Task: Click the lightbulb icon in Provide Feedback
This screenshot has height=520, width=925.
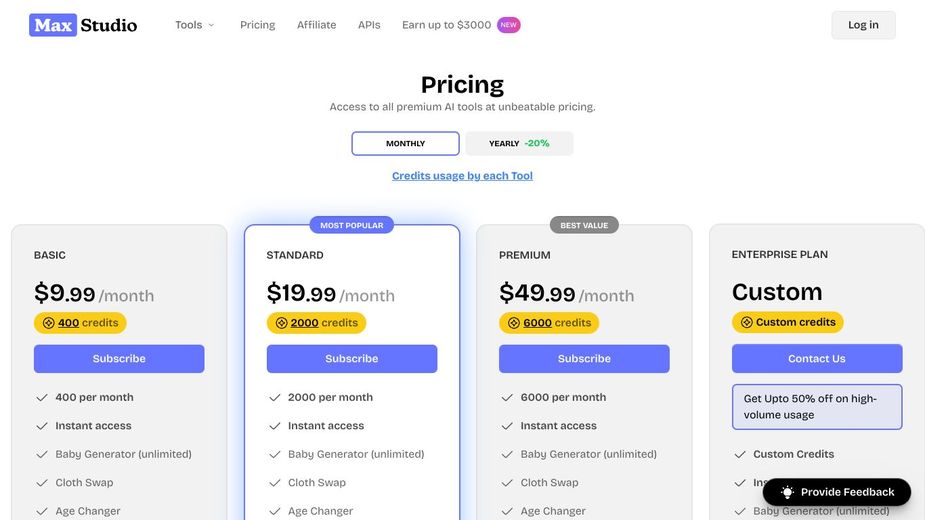Action: (x=787, y=492)
